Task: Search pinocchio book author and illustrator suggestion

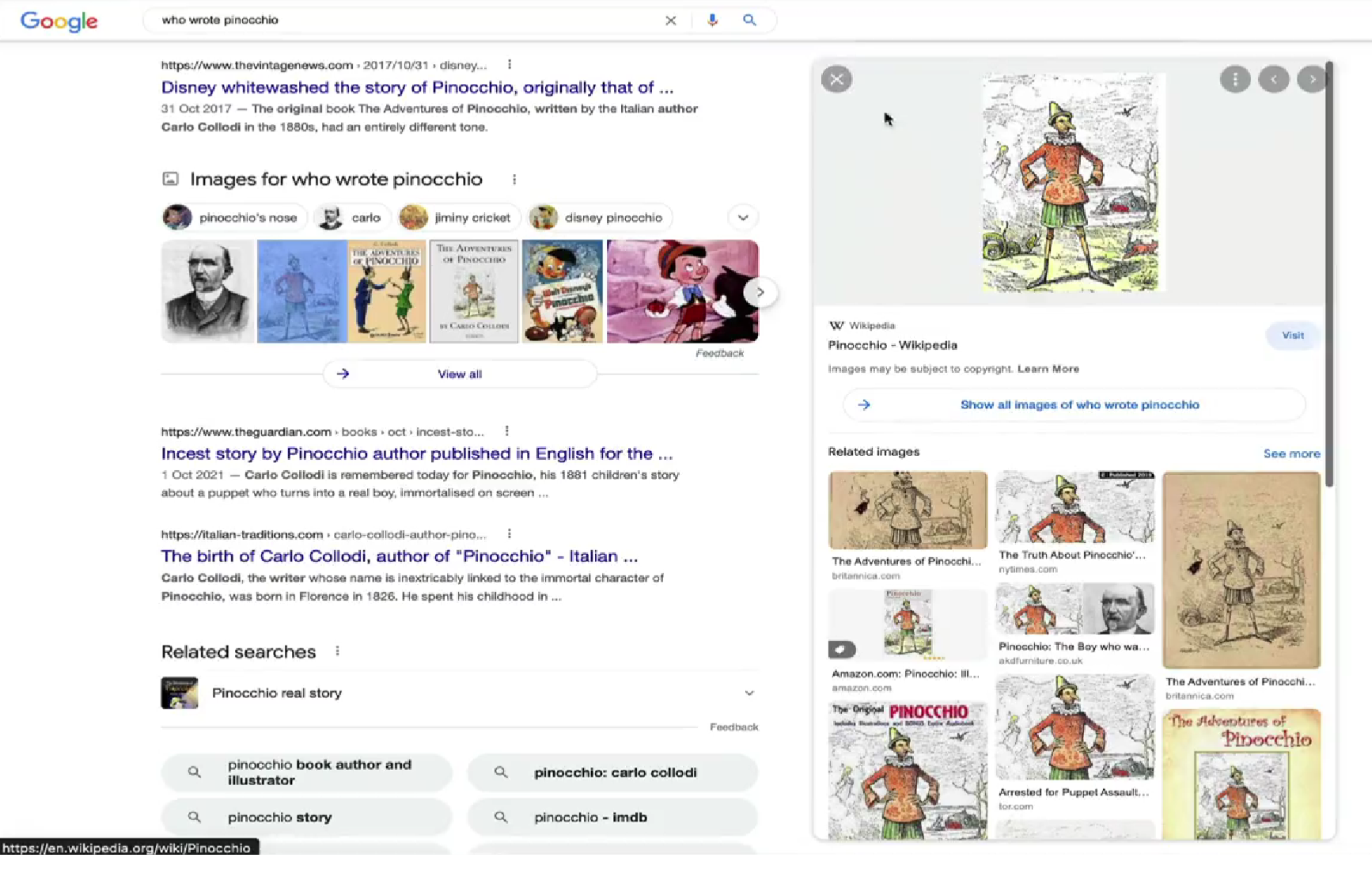Action: pos(307,772)
